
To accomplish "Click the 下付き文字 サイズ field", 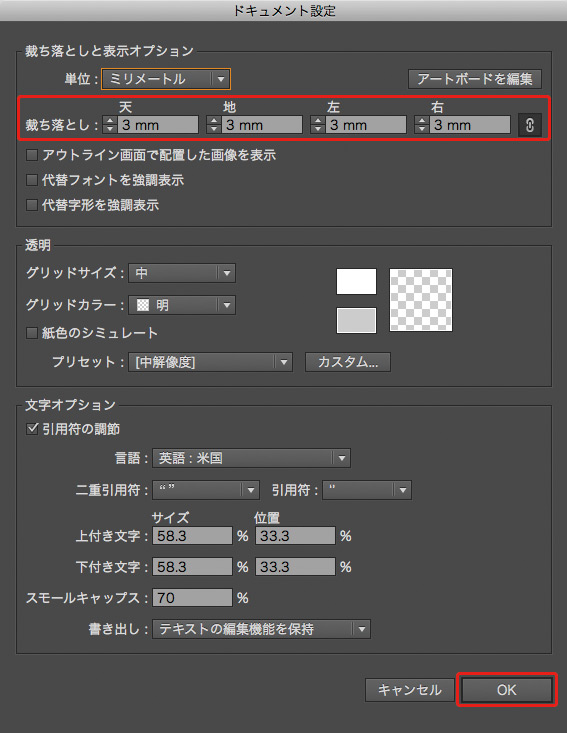I will click(192, 567).
